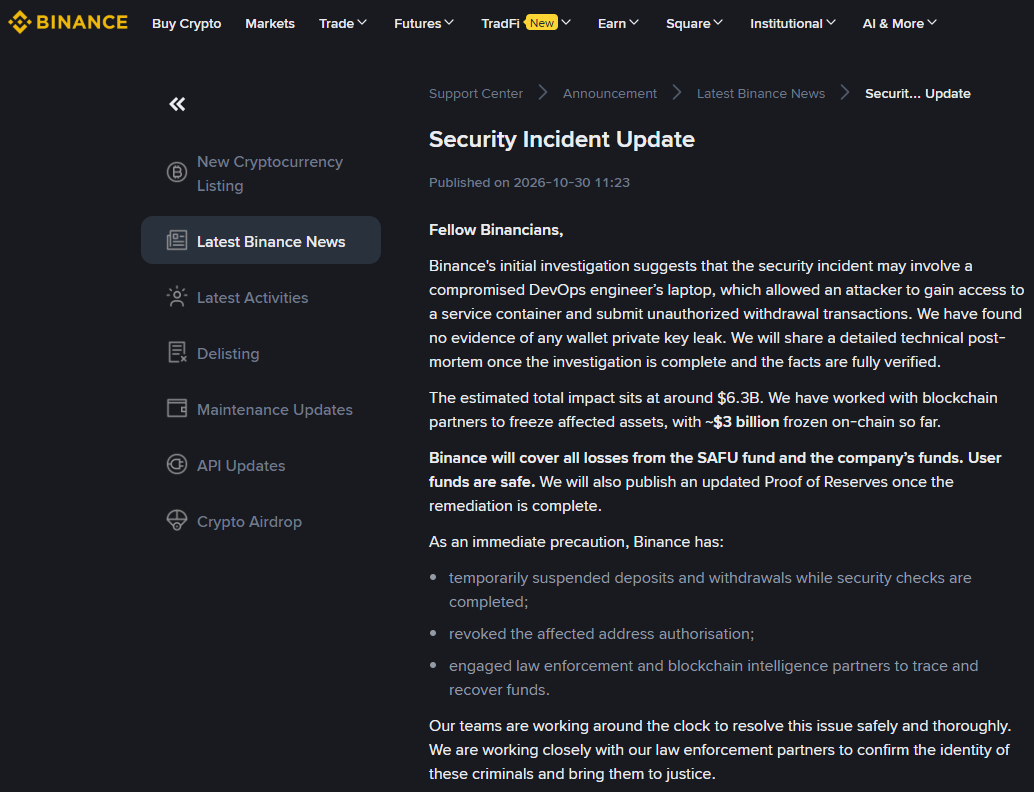Click the revoked affected address authorisation bullet
This screenshot has height=792, width=1034.
coord(601,634)
